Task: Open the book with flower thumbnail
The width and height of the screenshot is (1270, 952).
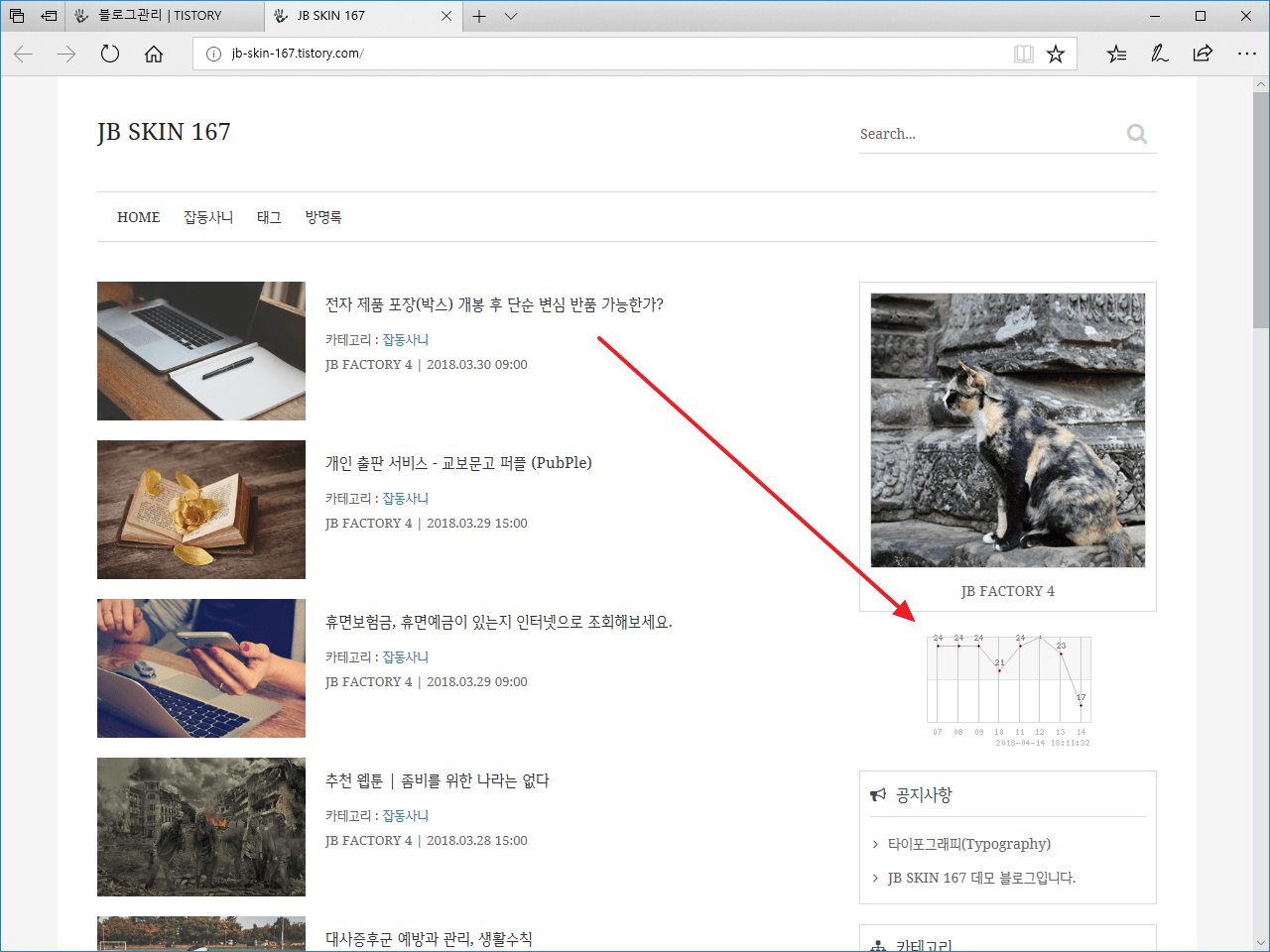Action: pos(201,510)
